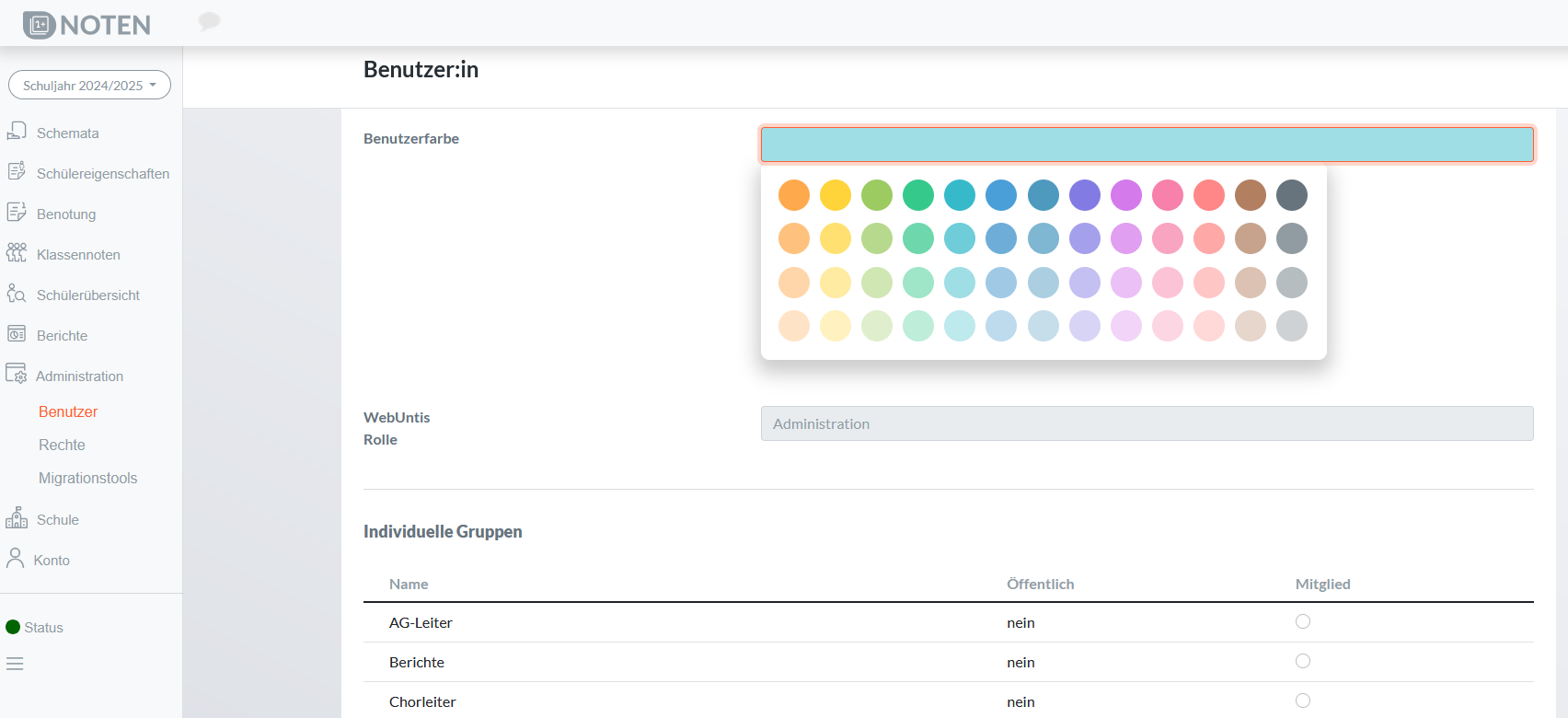Select Mitglied radio for Berichte group
The height and width of the screenshot is (718, 1568).
point(1302,661)
